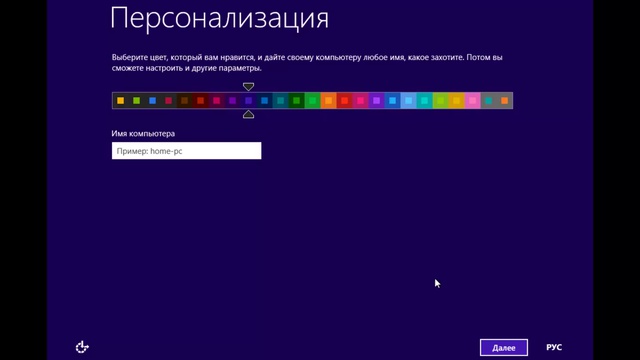Image resolution: width=640 pixels, height=360 pixels.
Task: Pick teal square on light gray swatch
Action: [x=489, y=100]
